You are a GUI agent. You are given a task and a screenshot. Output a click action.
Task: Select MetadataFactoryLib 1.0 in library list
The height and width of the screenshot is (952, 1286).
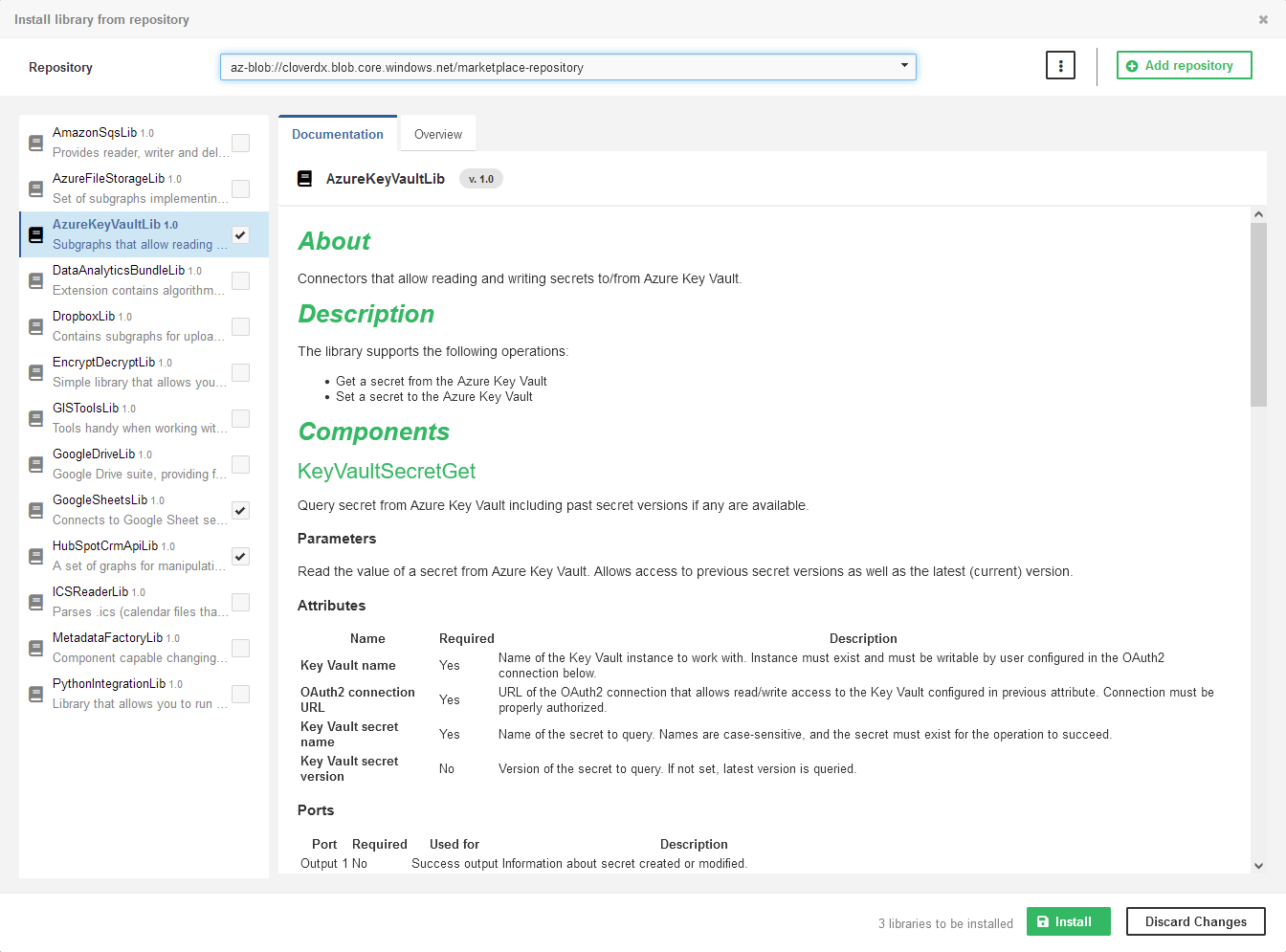click(x=144, y=648)
